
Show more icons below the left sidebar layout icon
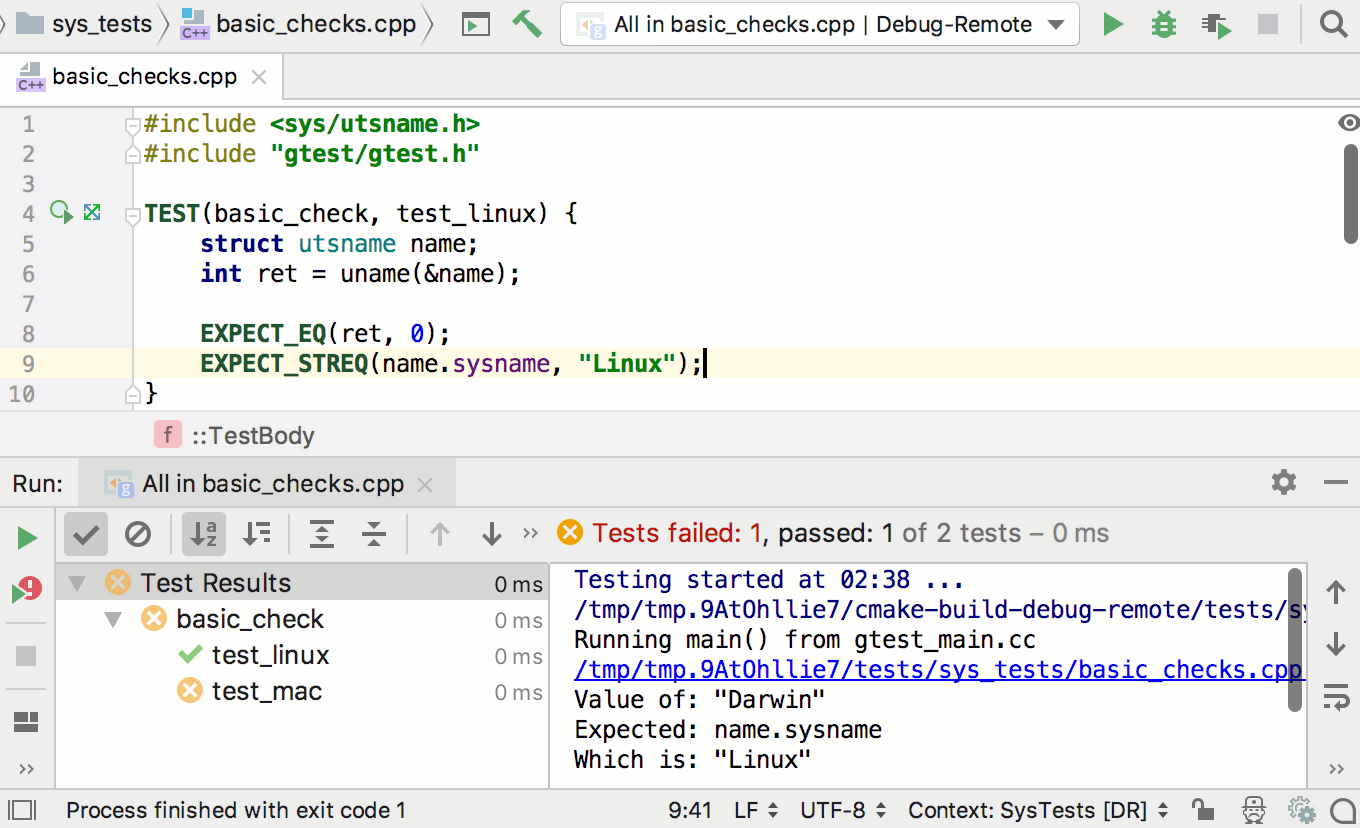26,769
